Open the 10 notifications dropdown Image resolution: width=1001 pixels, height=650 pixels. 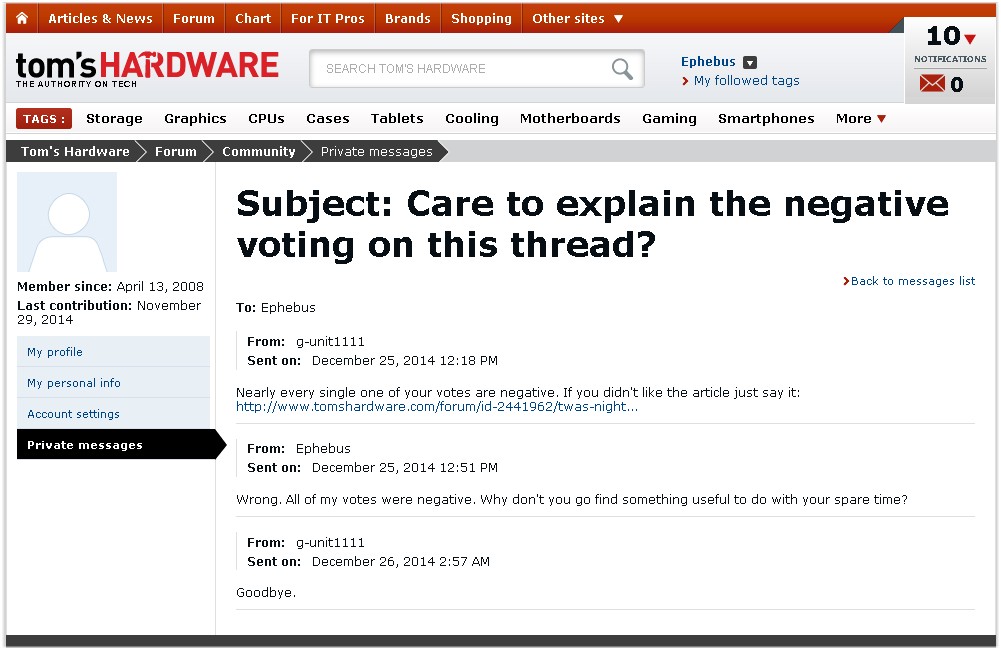pos(951,36)
